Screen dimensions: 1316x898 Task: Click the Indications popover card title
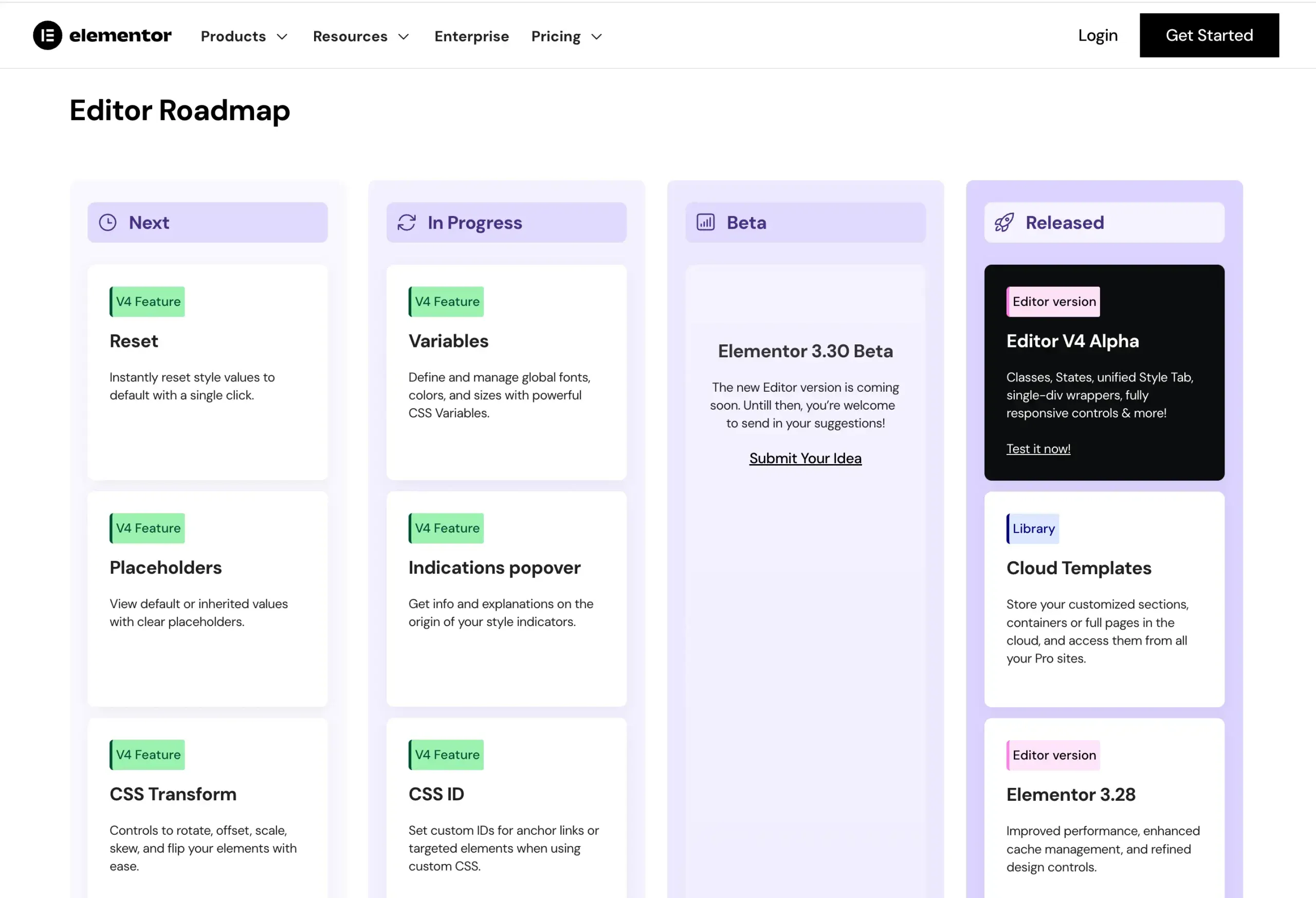(495, 567)
